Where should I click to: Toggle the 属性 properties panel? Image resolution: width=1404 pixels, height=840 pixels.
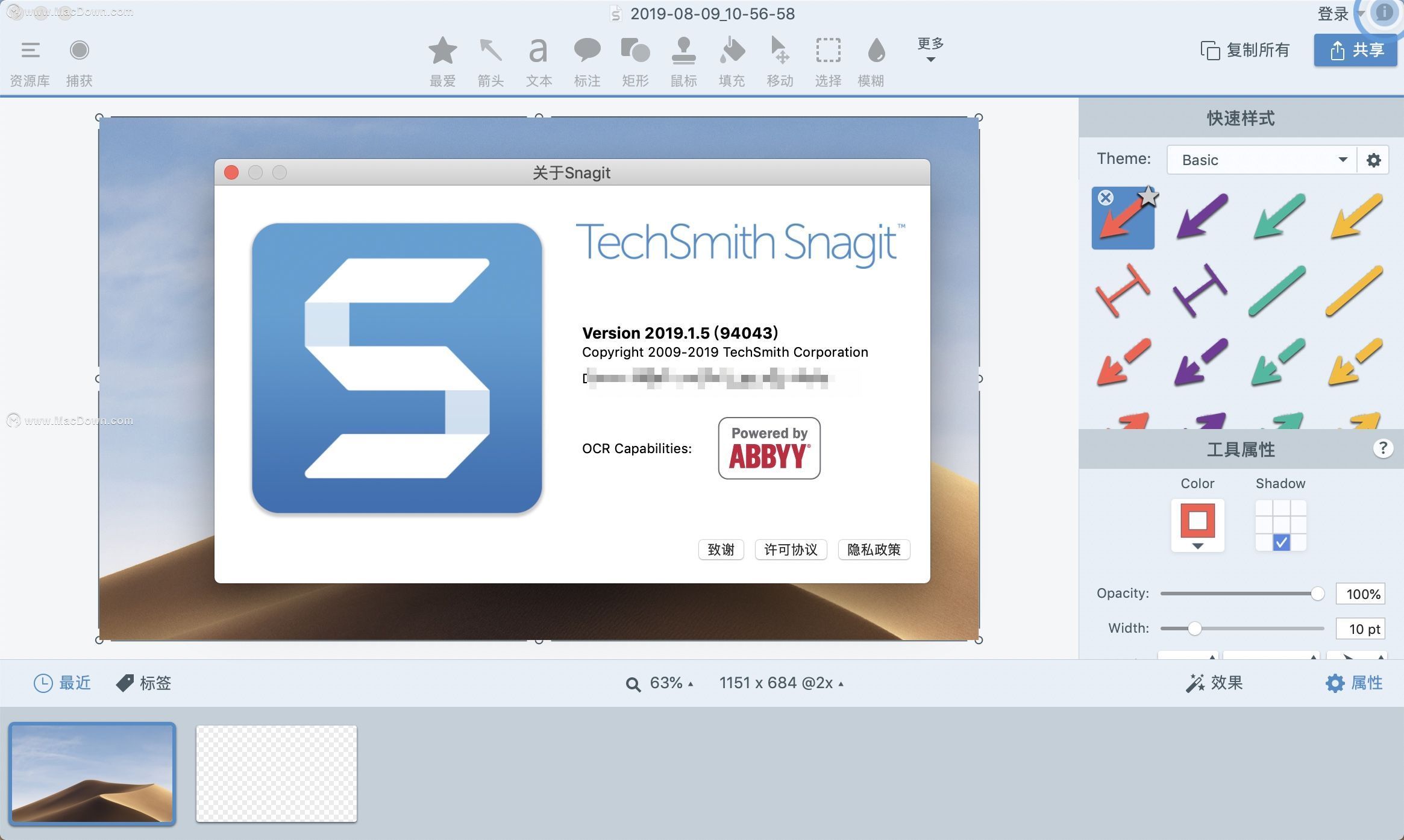click(x=1354, y=683)
